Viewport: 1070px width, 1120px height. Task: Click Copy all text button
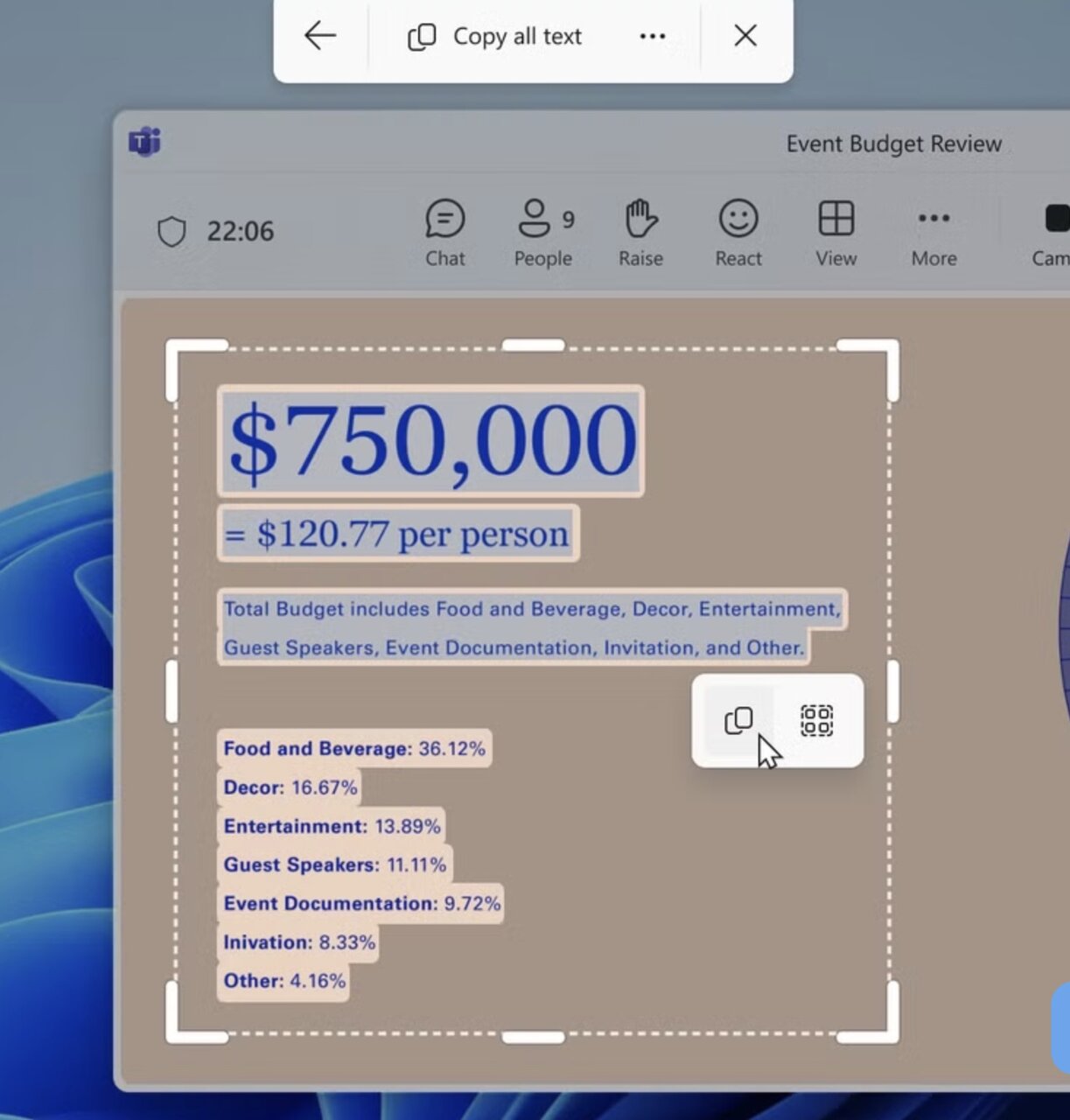click(495, 37)
